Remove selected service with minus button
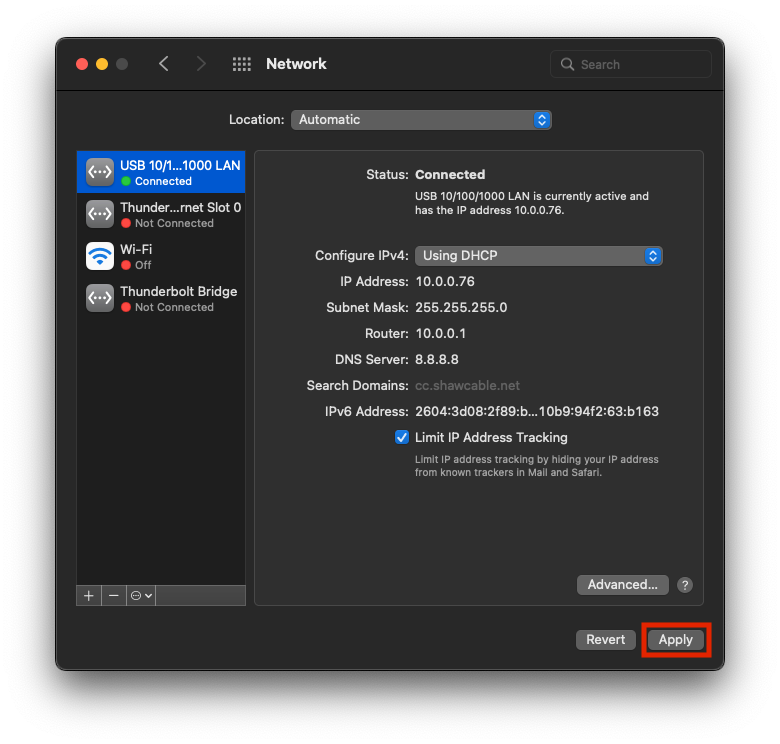The width and height of the screenshot is (780, 744). click(x=114, y=595)
